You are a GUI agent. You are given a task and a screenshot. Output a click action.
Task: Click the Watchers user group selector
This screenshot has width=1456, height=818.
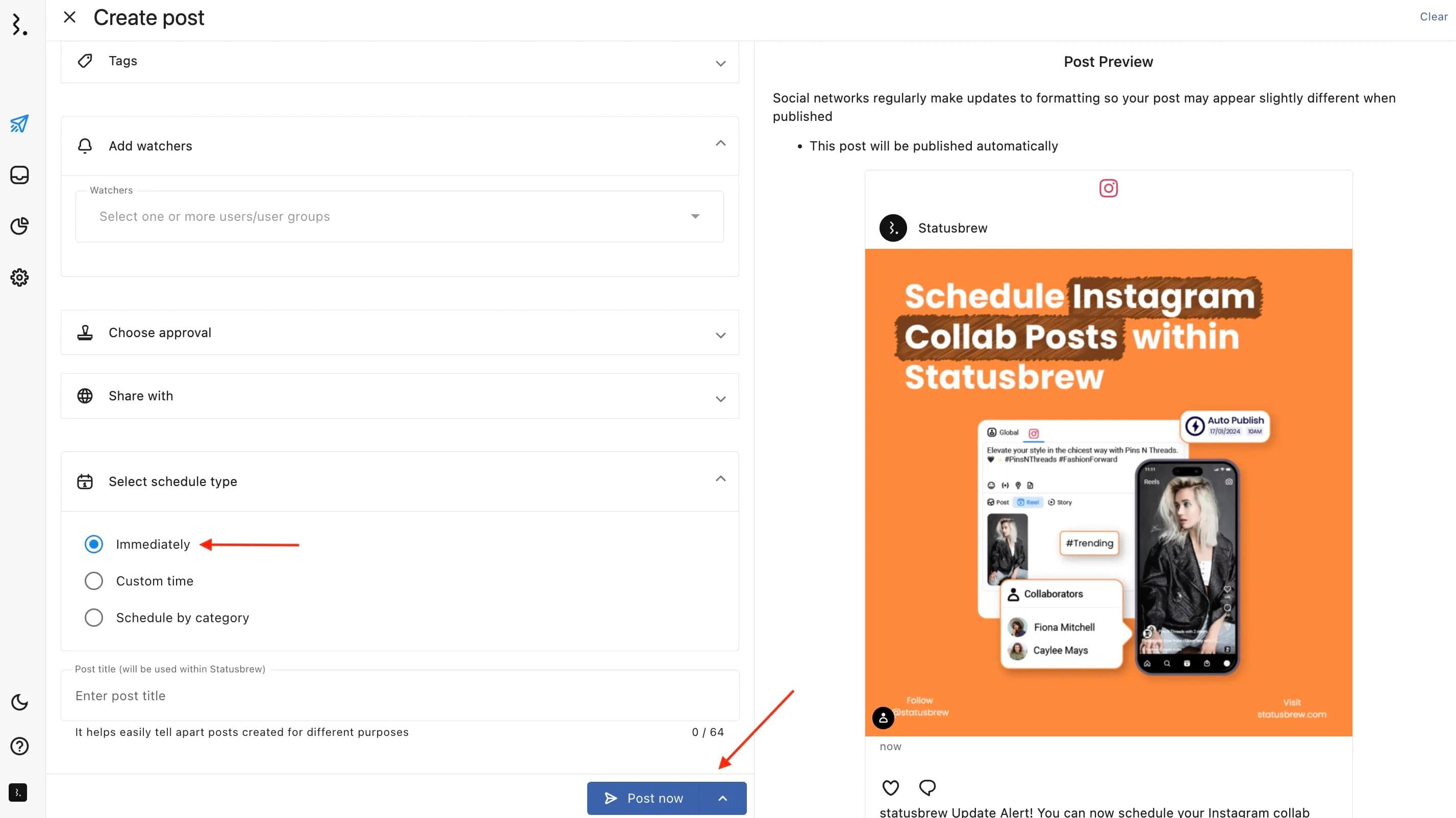pyautogui.click(x=399, y=216)
